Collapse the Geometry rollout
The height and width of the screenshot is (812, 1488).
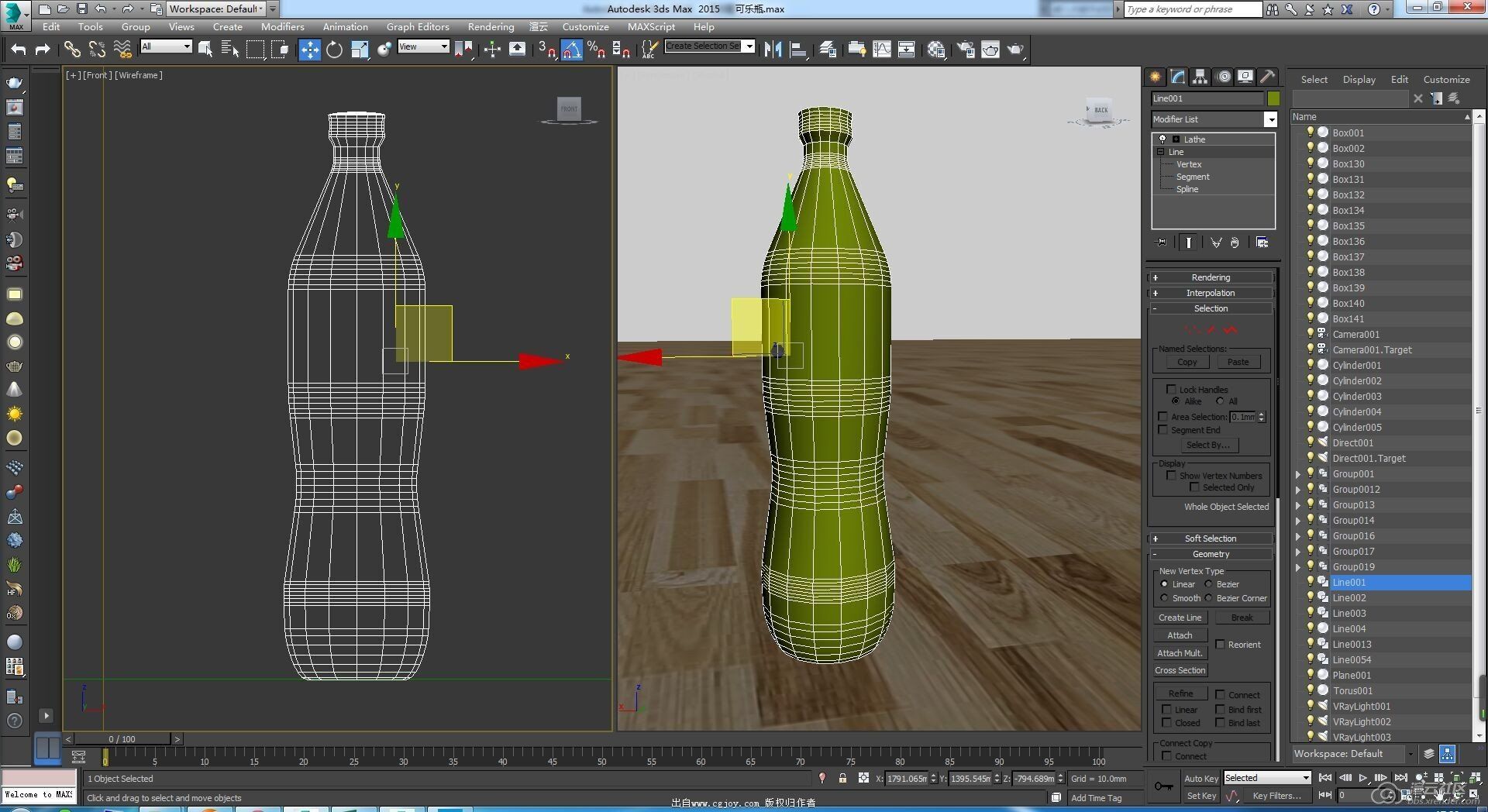1211,554
